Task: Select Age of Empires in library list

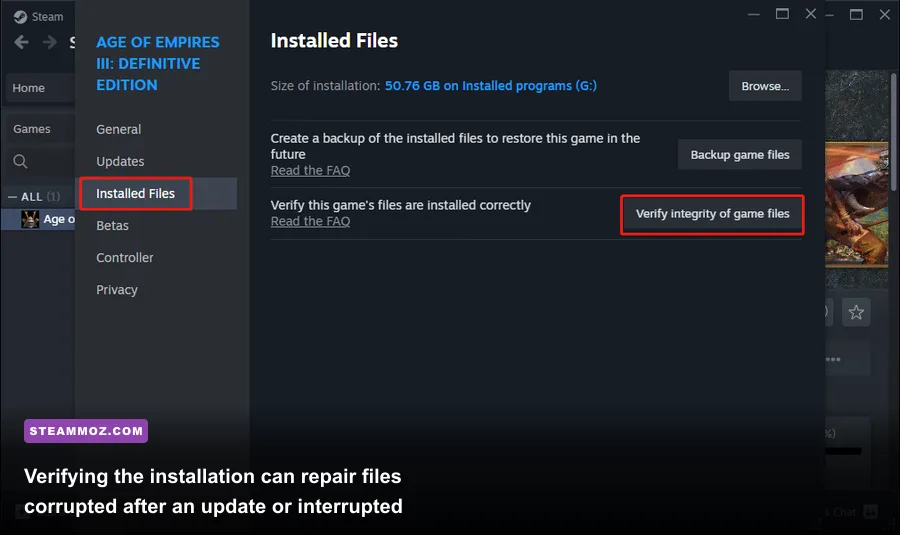Action: 38,219
